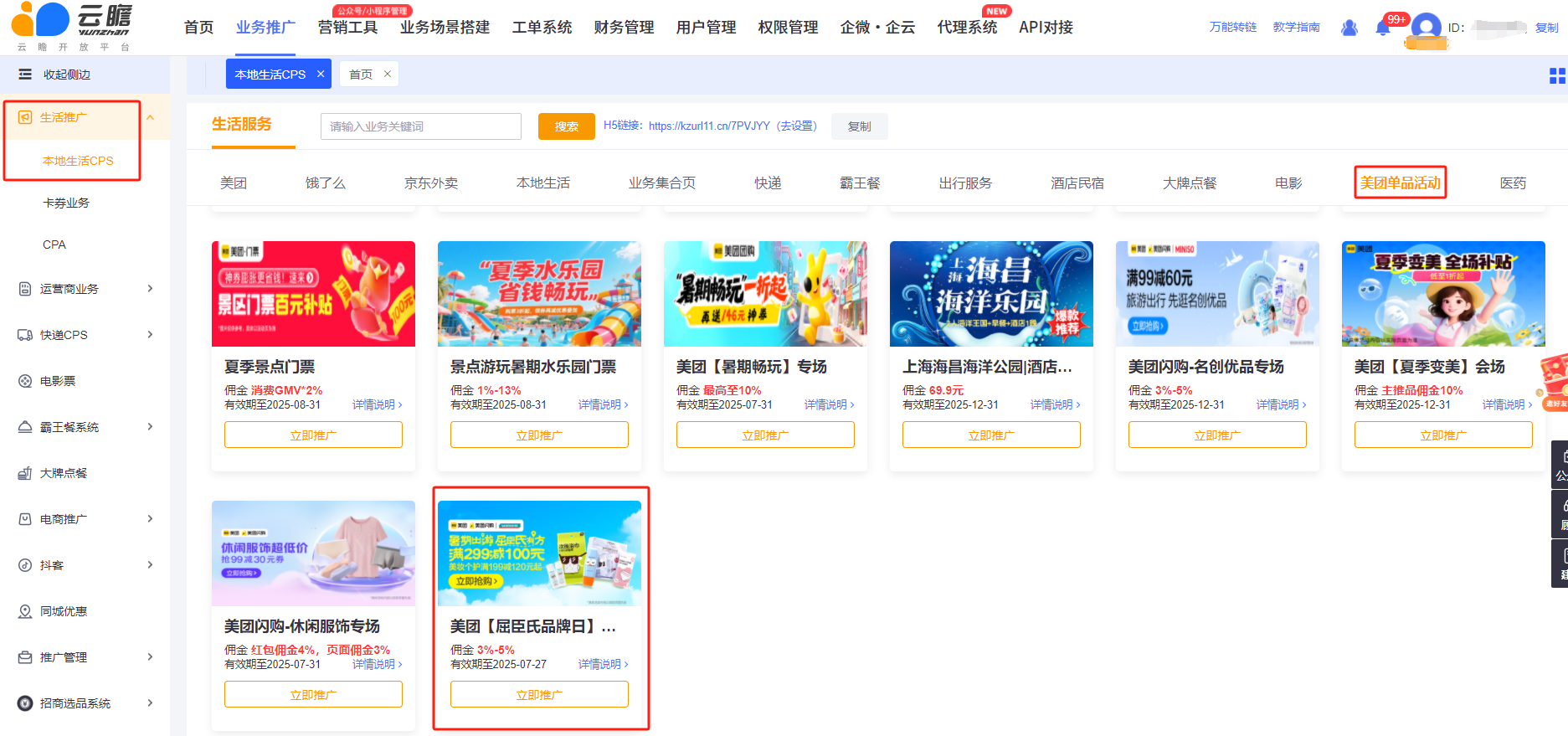Click the 霸王餐系统 sidebar icon
Viewport: 1568px width, 736px height.
point(25,427)
